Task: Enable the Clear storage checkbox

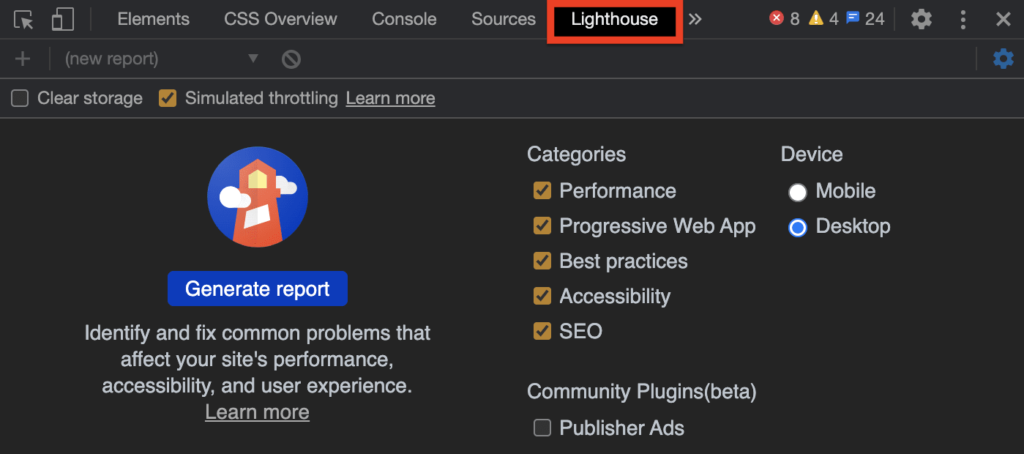Action: [x=20, y=99]
